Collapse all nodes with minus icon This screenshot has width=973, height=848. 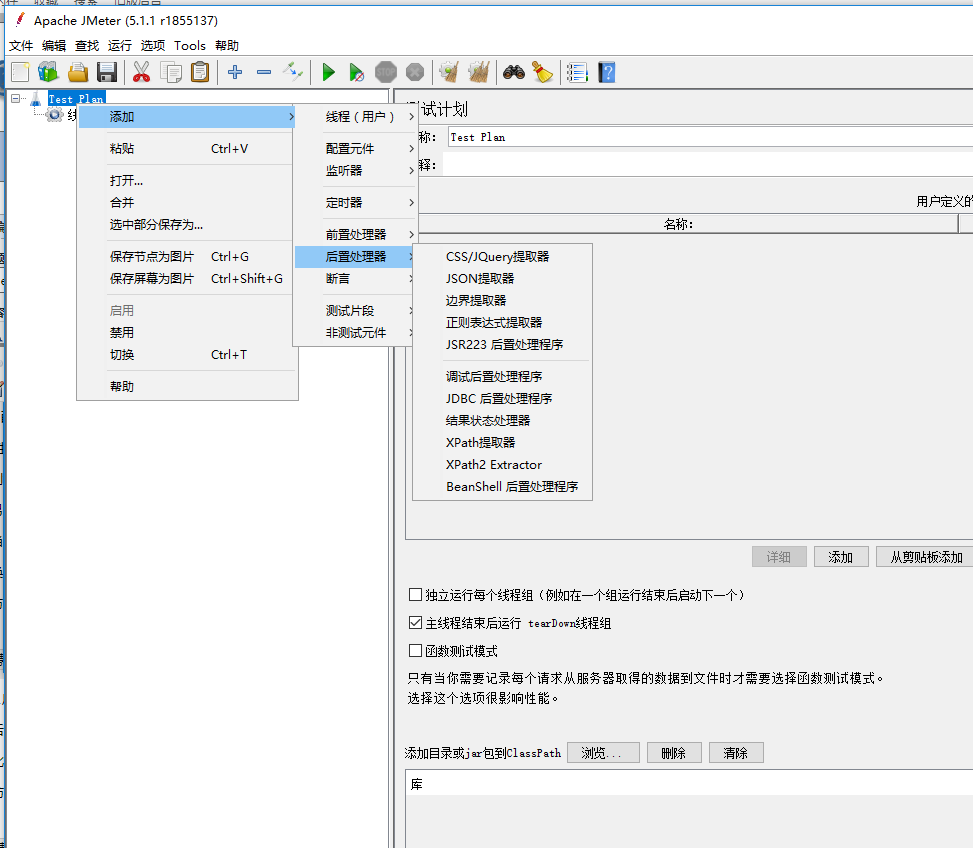coord(264,73)
